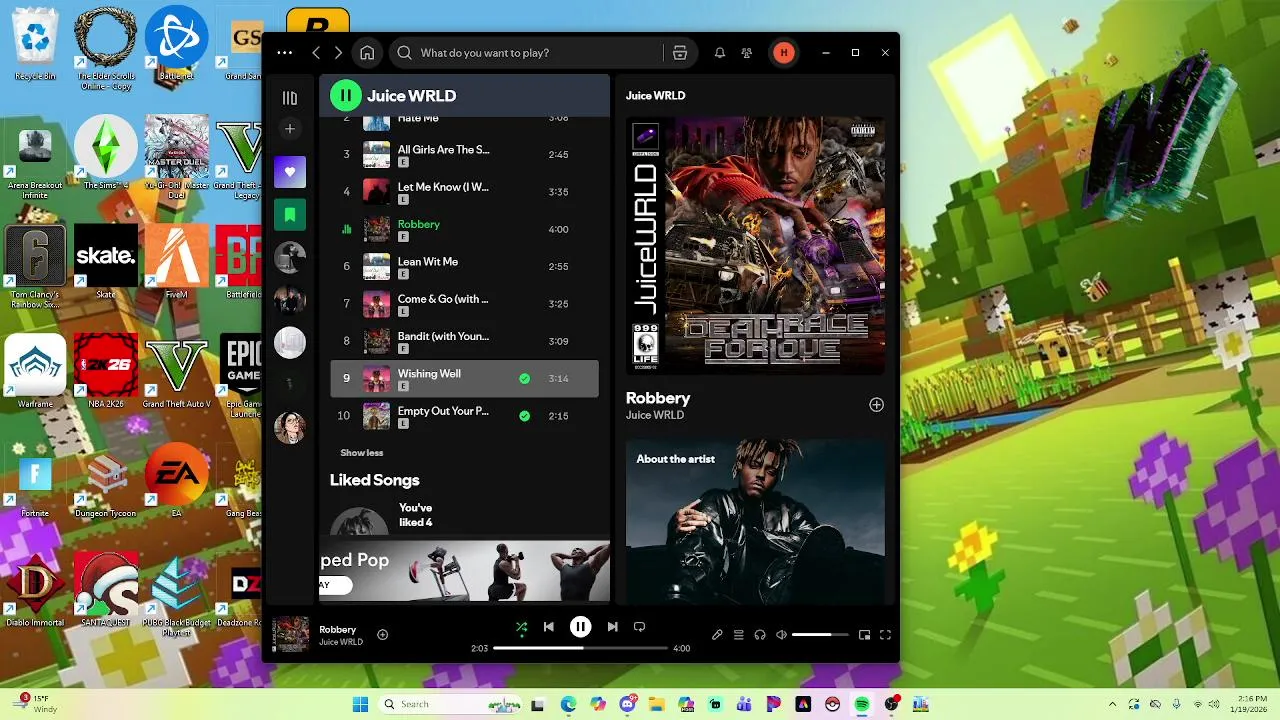Open the miniplayer
The image size is (1280, 720).
865,635
